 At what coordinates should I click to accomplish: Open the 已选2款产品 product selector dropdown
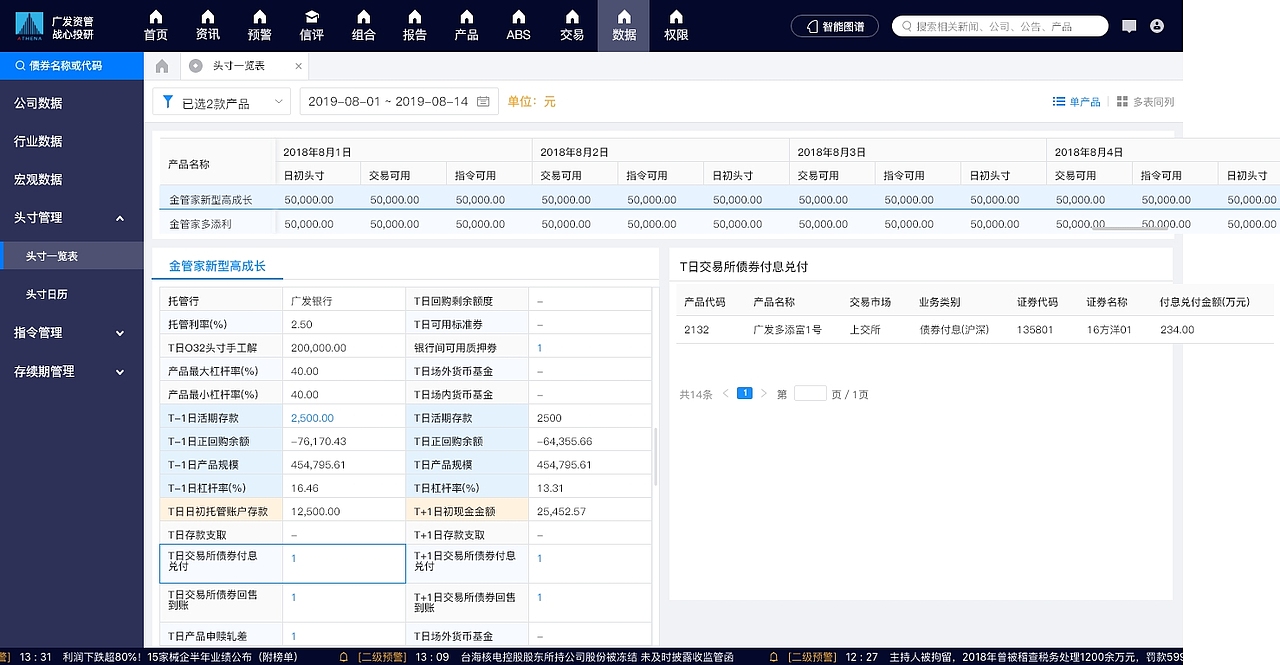click(x=221, y=101)
